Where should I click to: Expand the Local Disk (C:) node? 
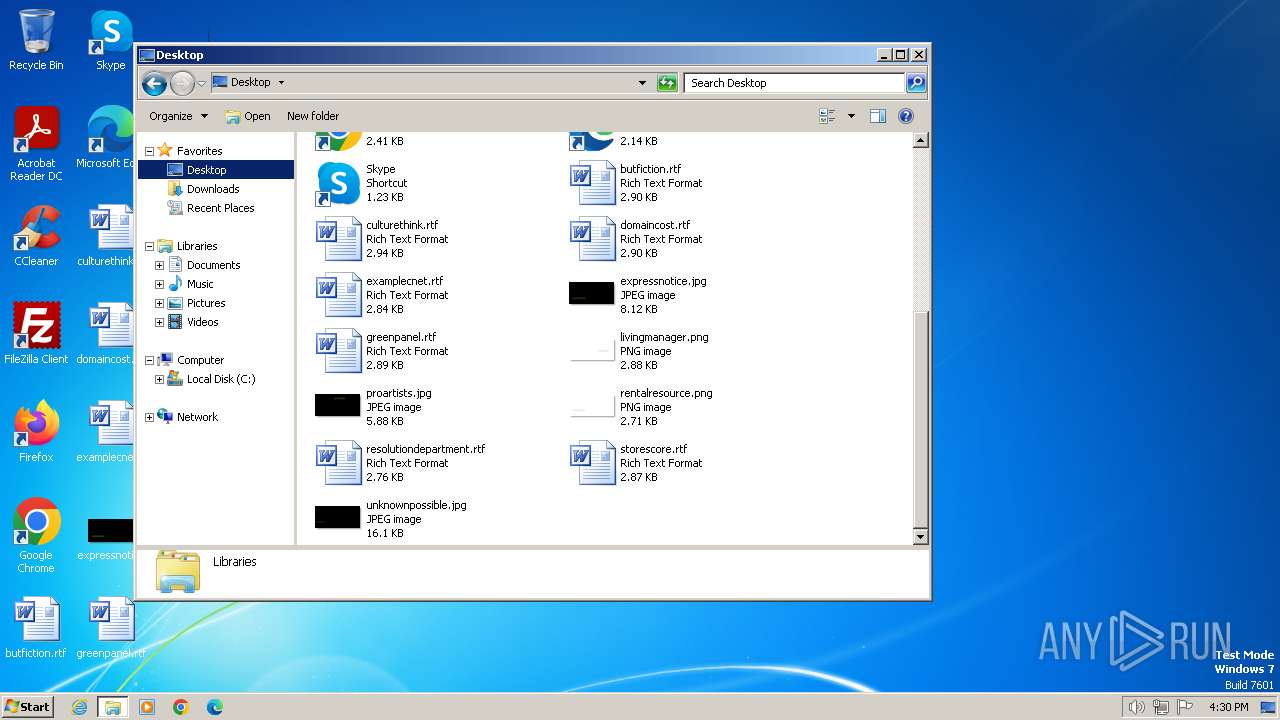[x=159, y=379]
